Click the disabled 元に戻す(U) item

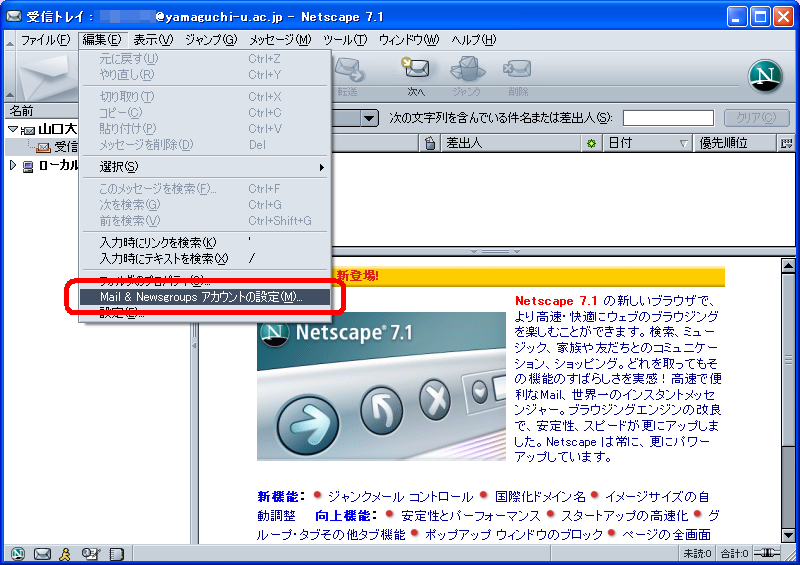205,59
